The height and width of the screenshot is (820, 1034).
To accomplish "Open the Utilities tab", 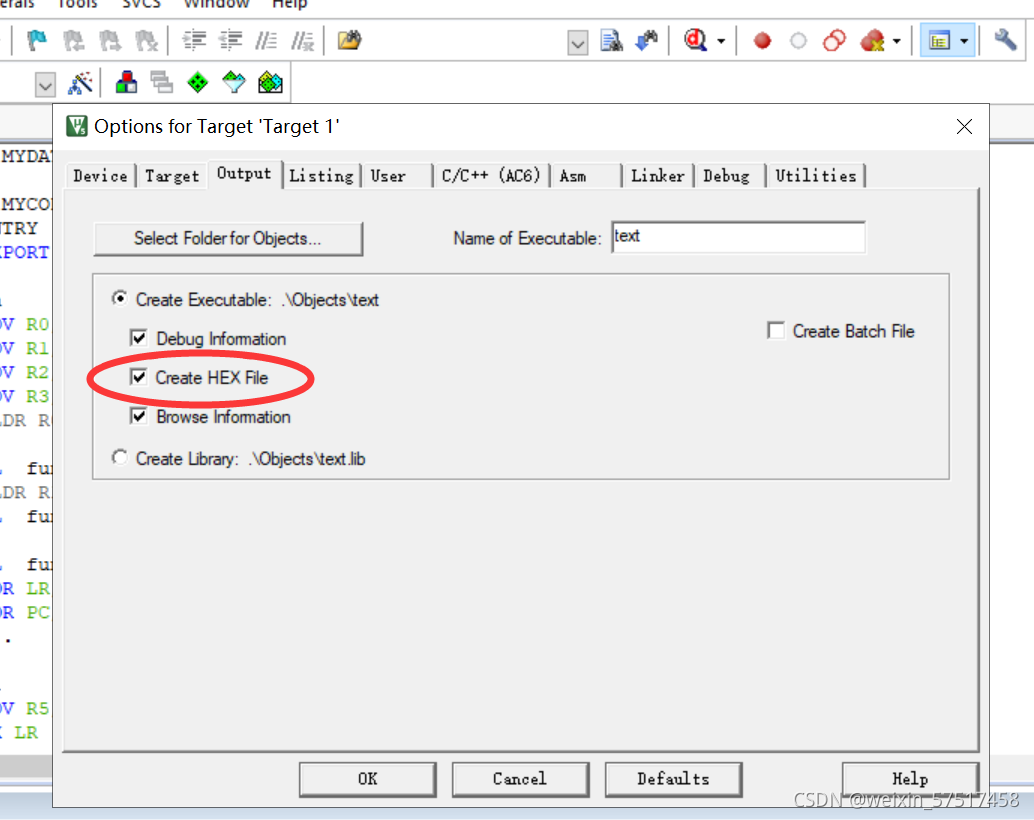I will coord(816,176).
